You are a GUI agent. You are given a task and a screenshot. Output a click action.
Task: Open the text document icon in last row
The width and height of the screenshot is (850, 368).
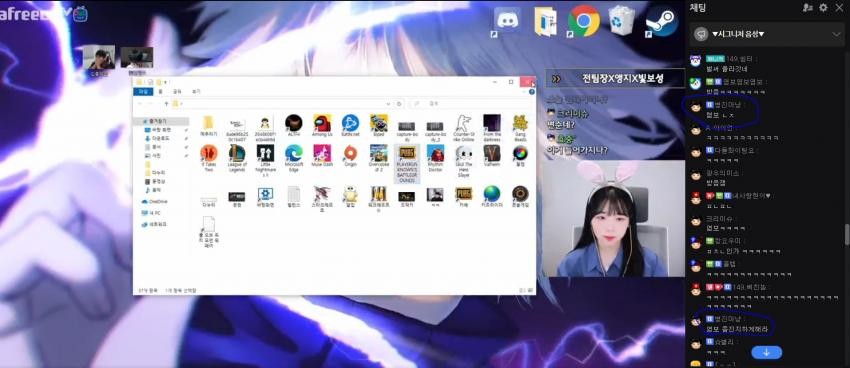pyautogui.click(x=209, y=232)
